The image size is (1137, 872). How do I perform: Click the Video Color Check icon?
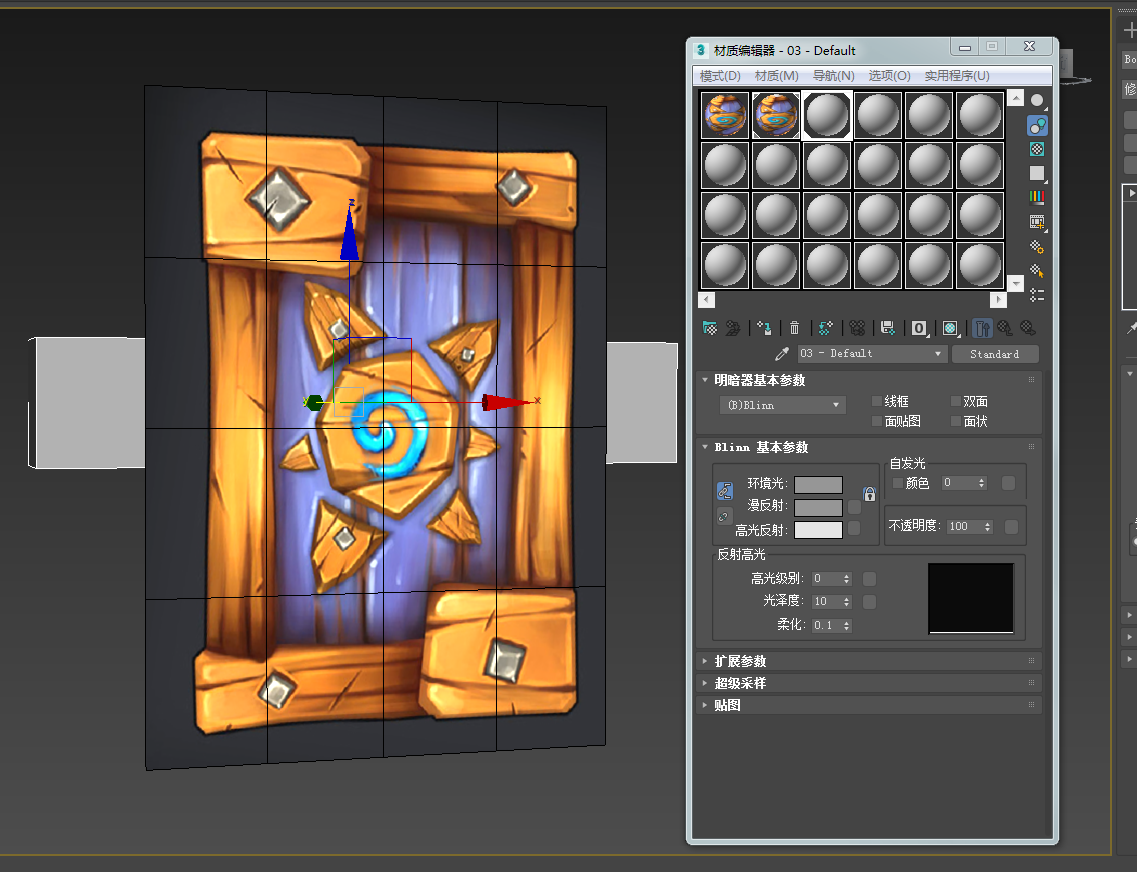[1038, 197]
